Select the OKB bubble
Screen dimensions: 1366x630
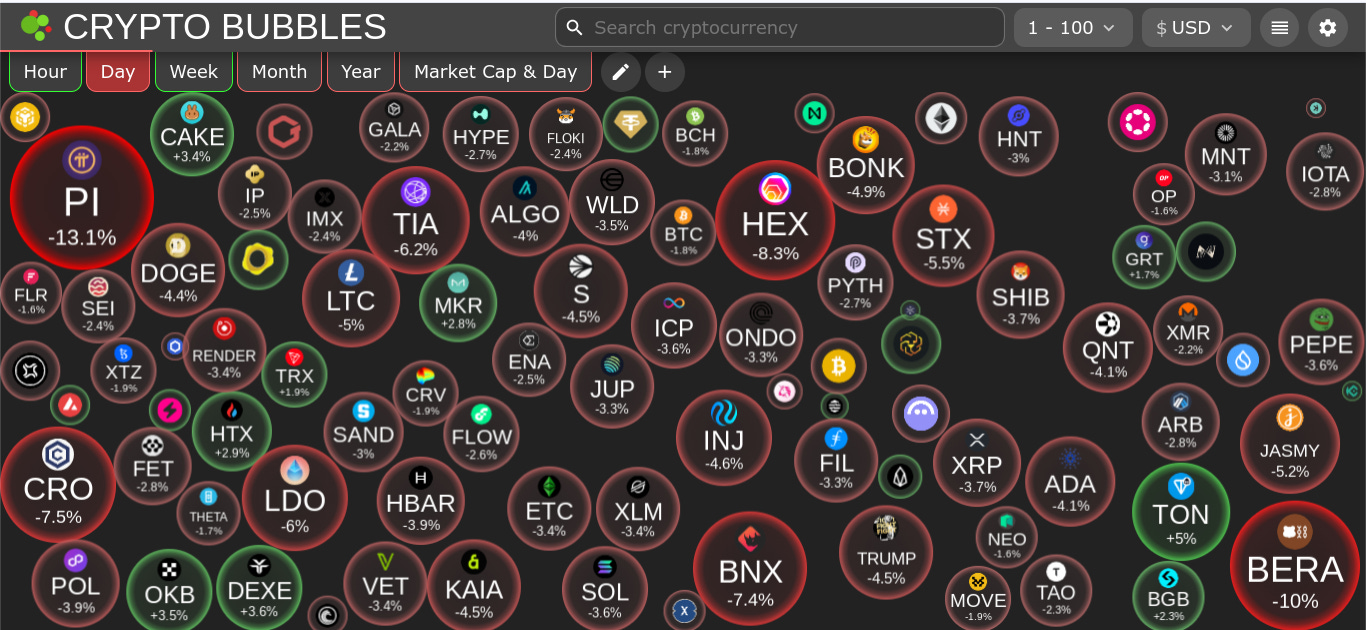pyautogui.click(x=169, y=592)
